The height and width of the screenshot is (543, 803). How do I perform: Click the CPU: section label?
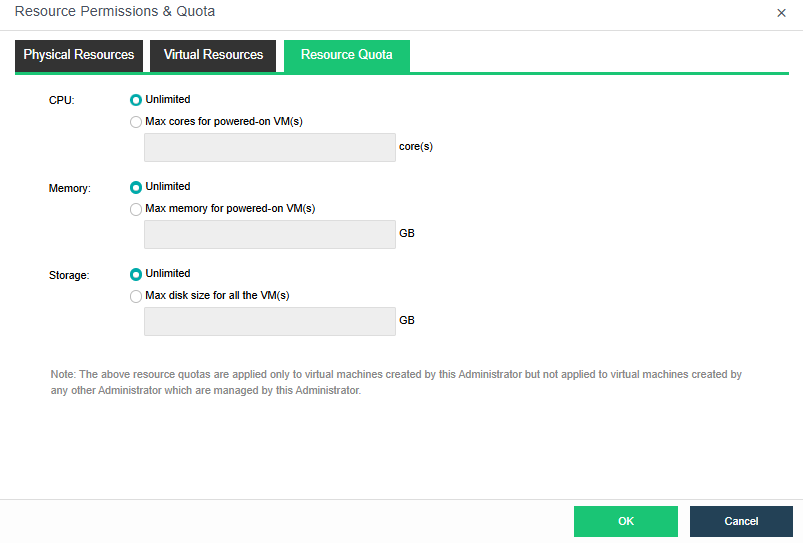(x=62, y=101)
